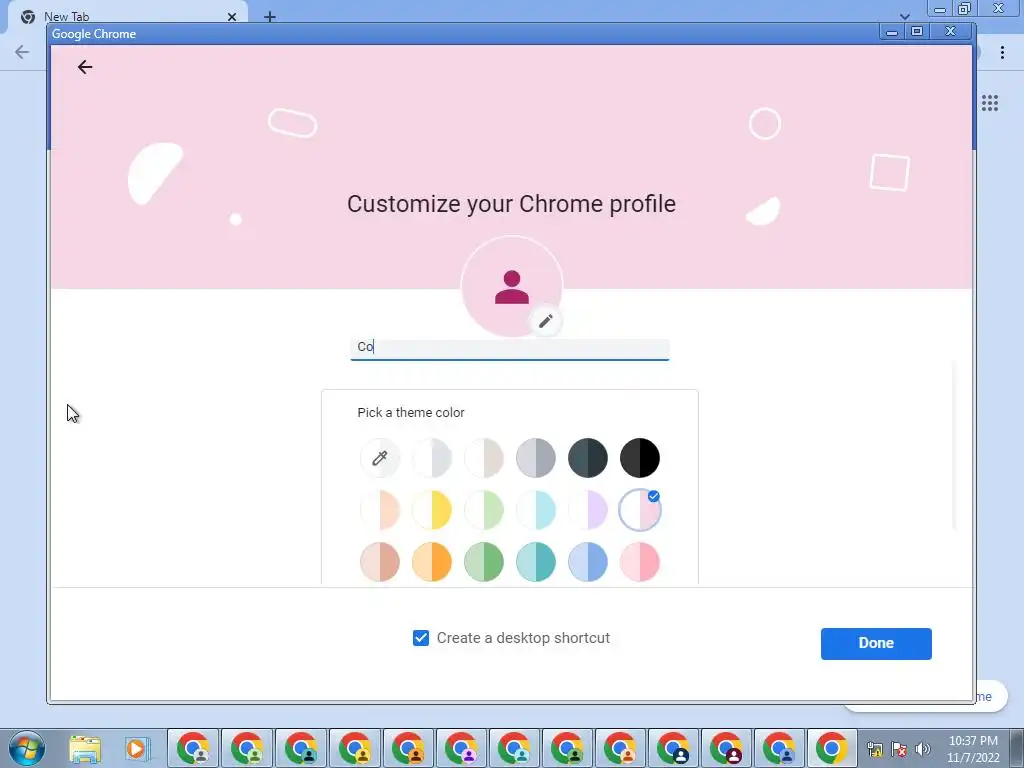Go back using the dialog's arrow
Image resolution: width=1024 pixels, height=768 pixels.
pyautogui.click(x=85, y=67)
